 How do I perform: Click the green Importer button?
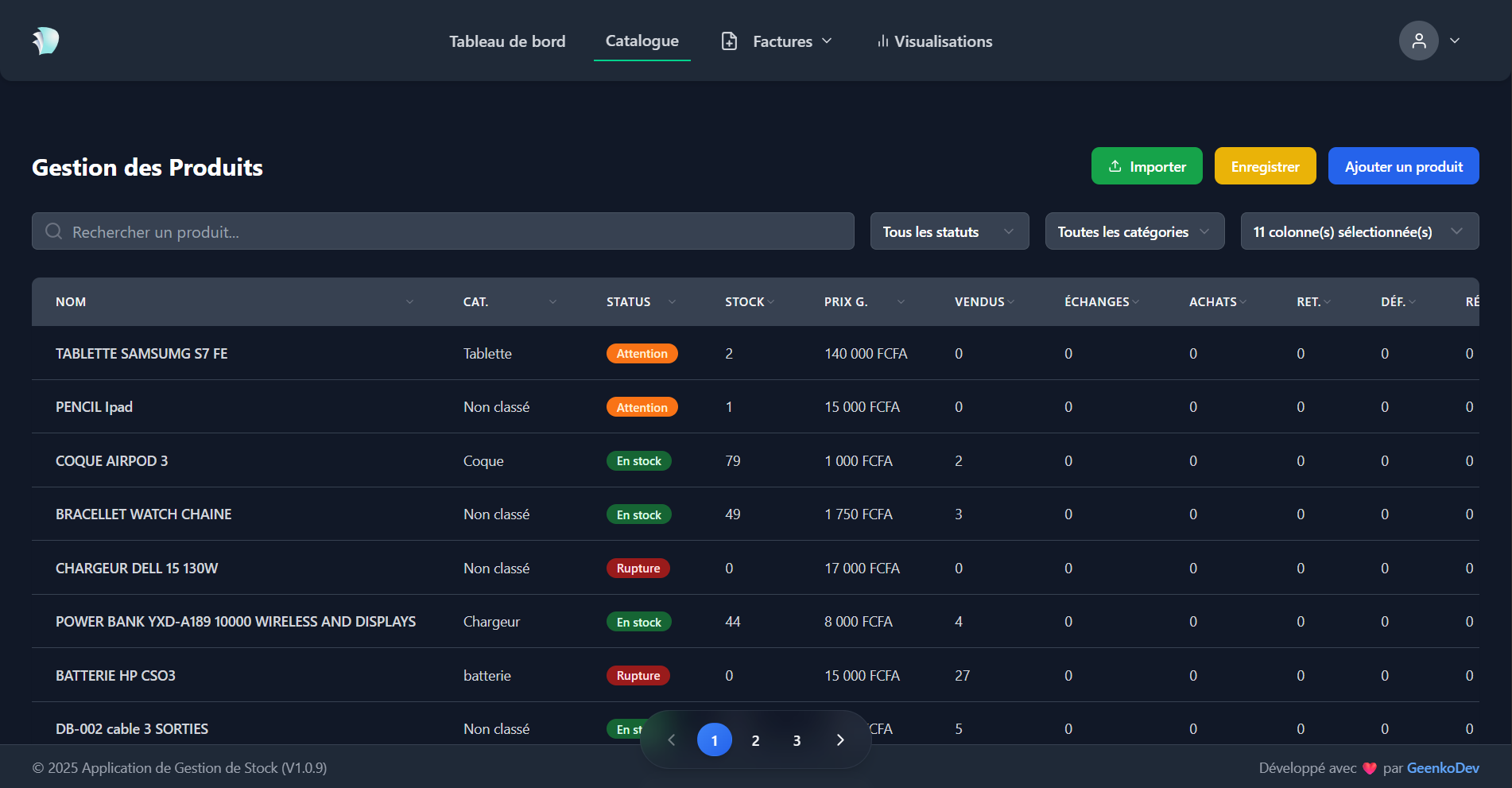1146,166
